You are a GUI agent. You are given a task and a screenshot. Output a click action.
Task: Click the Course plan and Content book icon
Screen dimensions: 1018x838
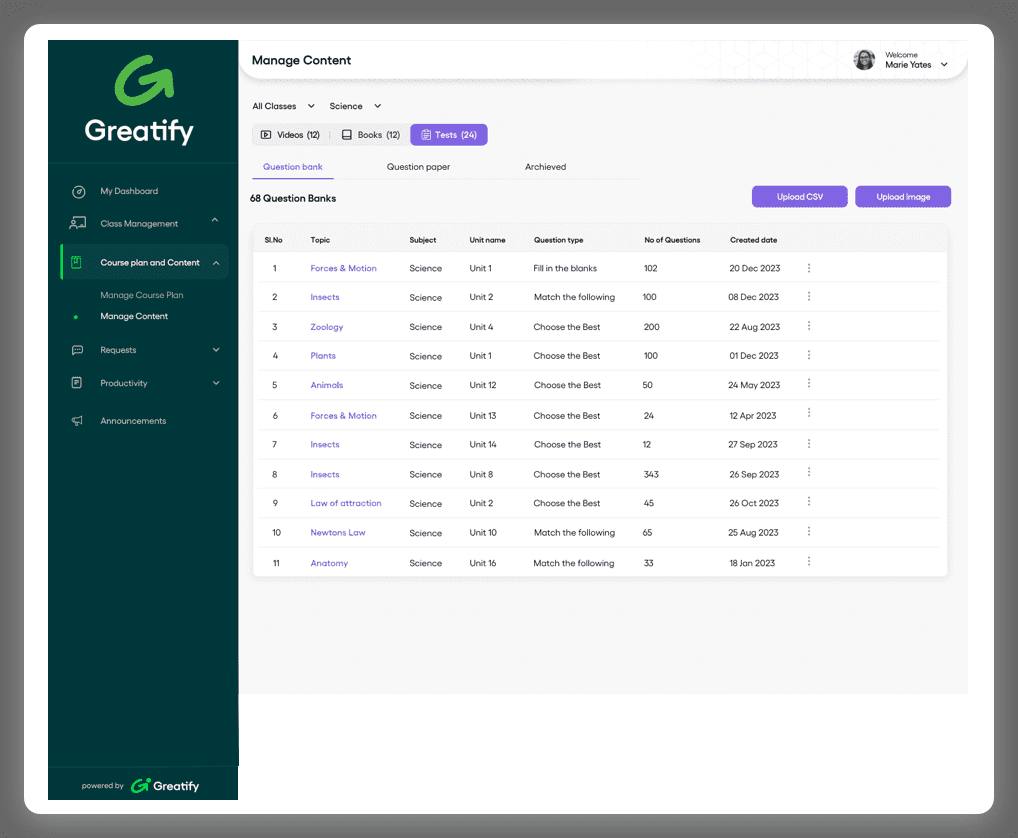[x=76, y=262]
